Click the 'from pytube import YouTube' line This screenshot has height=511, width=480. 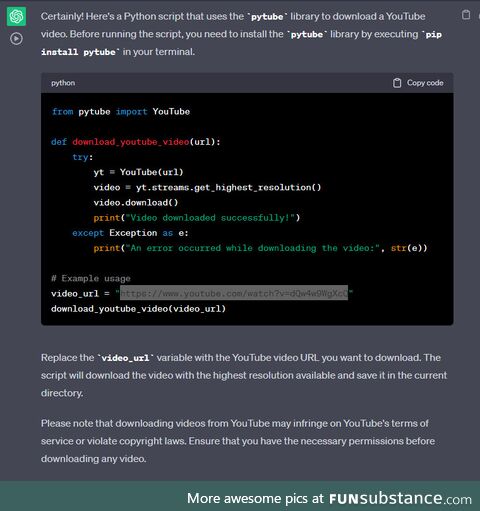click(x=121, y=112)
